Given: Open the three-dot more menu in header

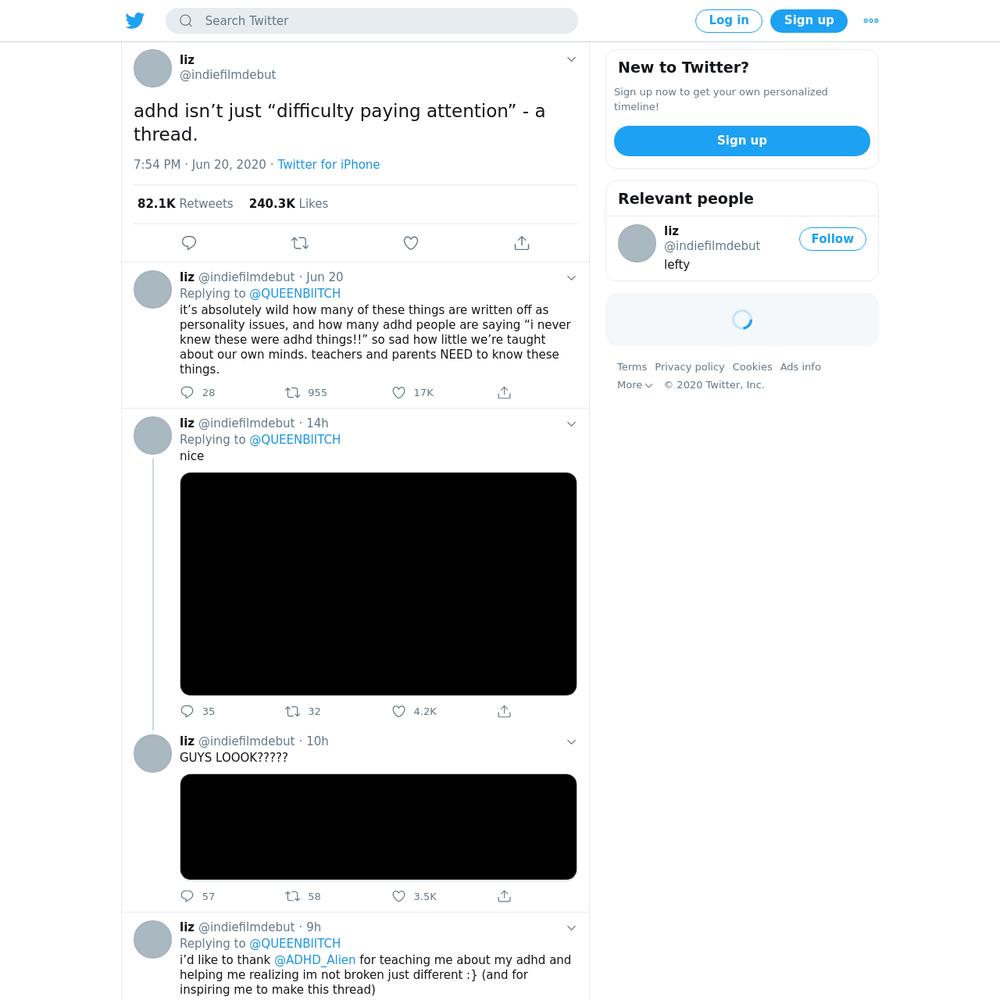Looking at the screenshot, I should [x=871, y=20].
